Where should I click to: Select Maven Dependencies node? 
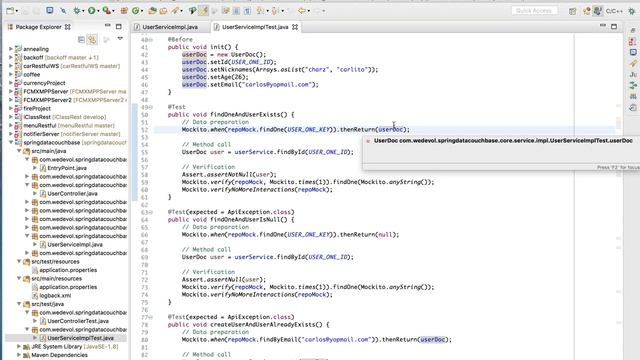coord(59,355)
